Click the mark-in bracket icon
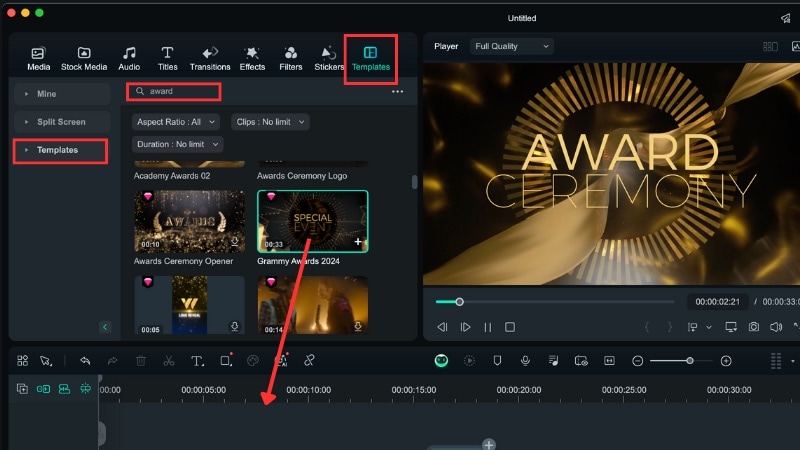This screenshot has height=450, width=800. point(647,327)
